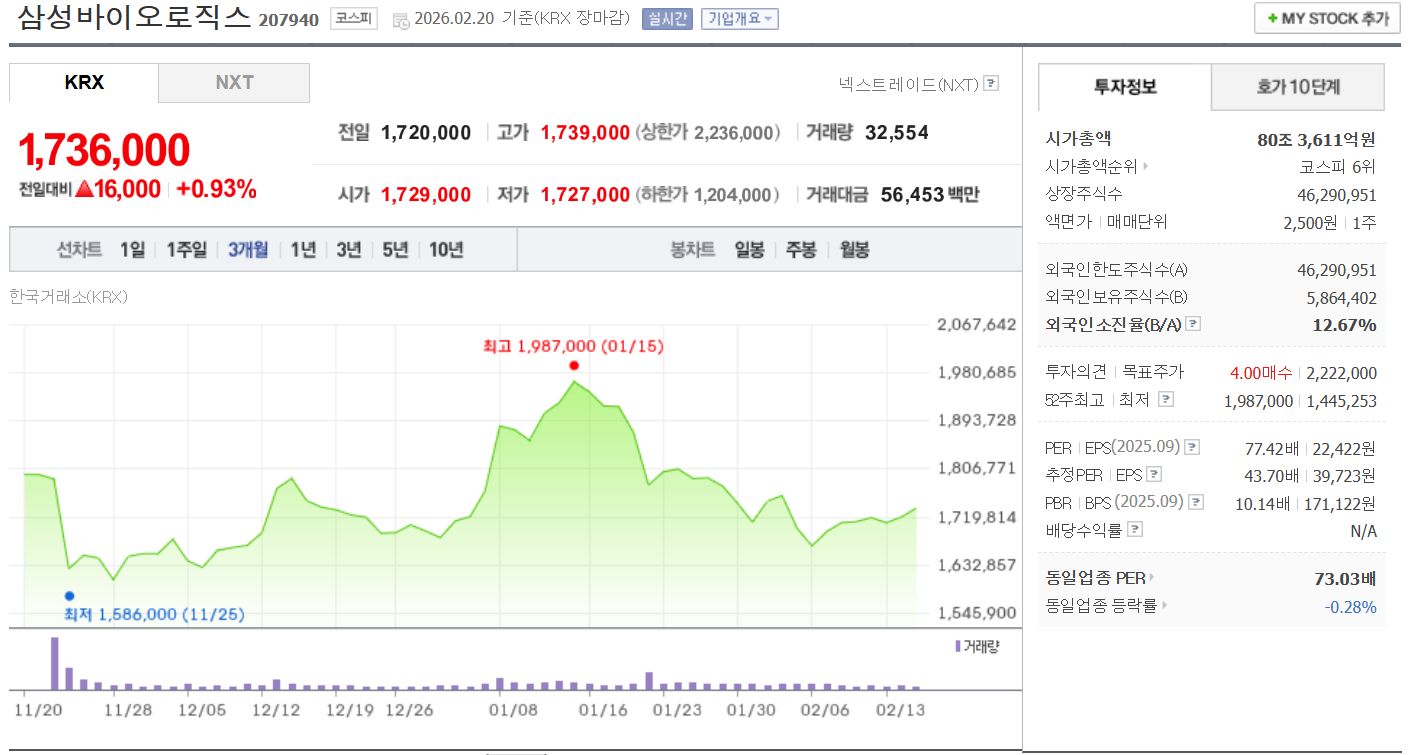Viewport: 1411px width, 755px height.
Task: Click calendar icon before 2026.02.20 date
Action: tap(401, 19)
